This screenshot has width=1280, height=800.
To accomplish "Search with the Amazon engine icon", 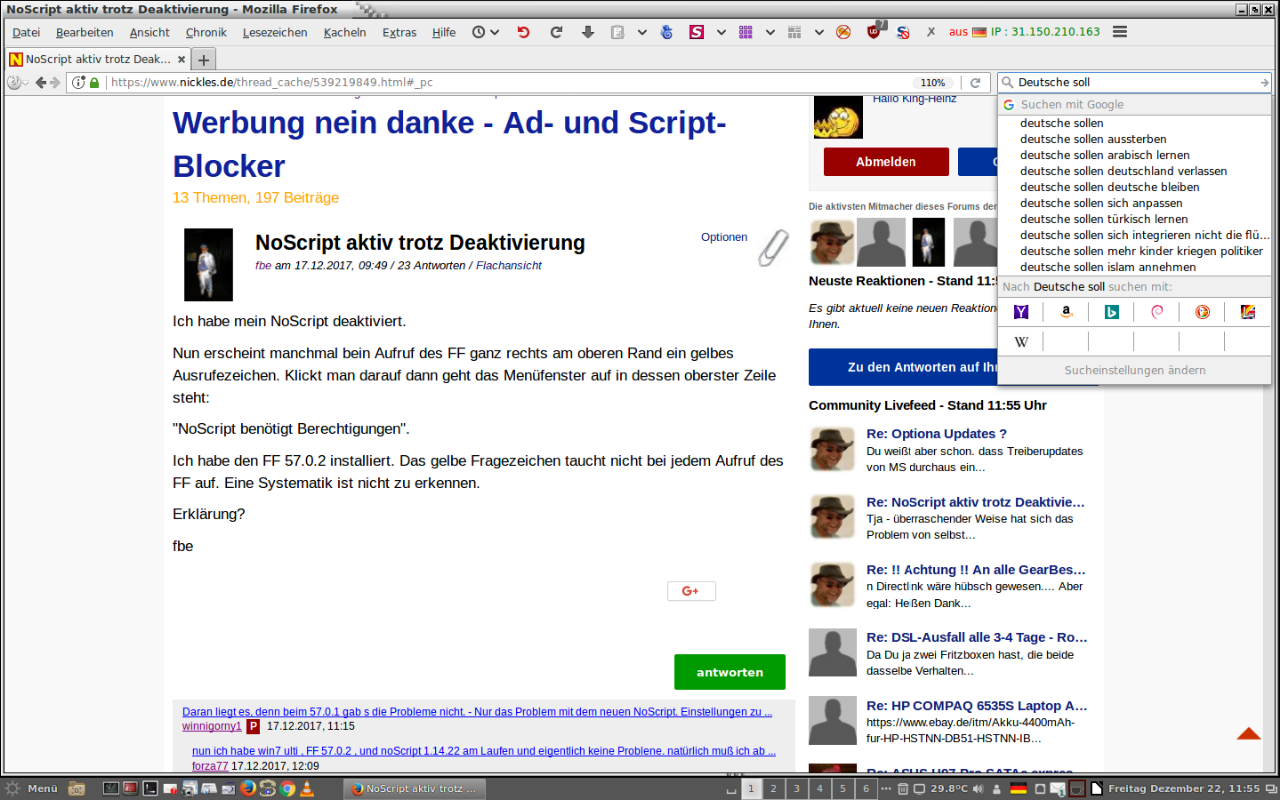I will pyautogui.click(x=1066, y=312).
